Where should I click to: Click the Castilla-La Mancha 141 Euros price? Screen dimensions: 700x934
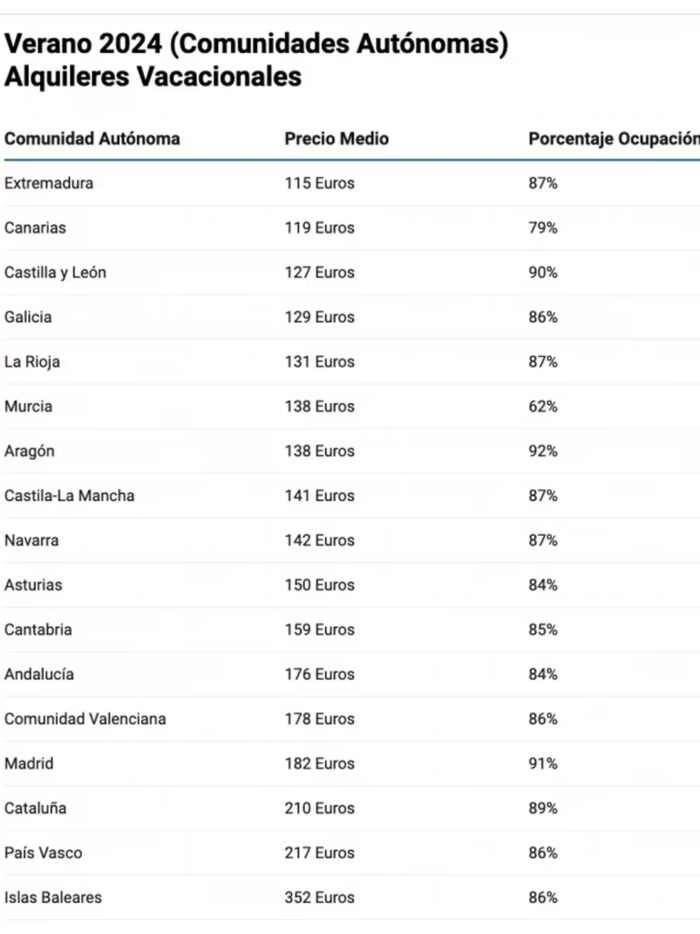tap(319, 496)
